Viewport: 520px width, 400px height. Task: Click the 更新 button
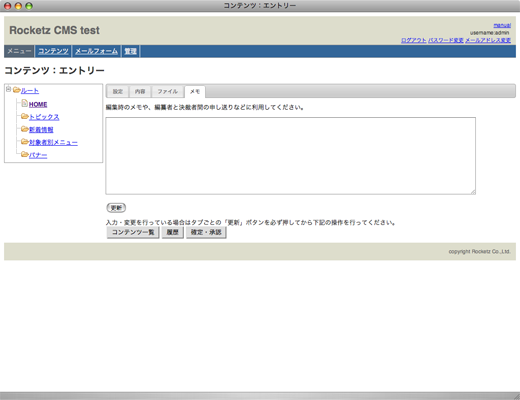point(116,208)
